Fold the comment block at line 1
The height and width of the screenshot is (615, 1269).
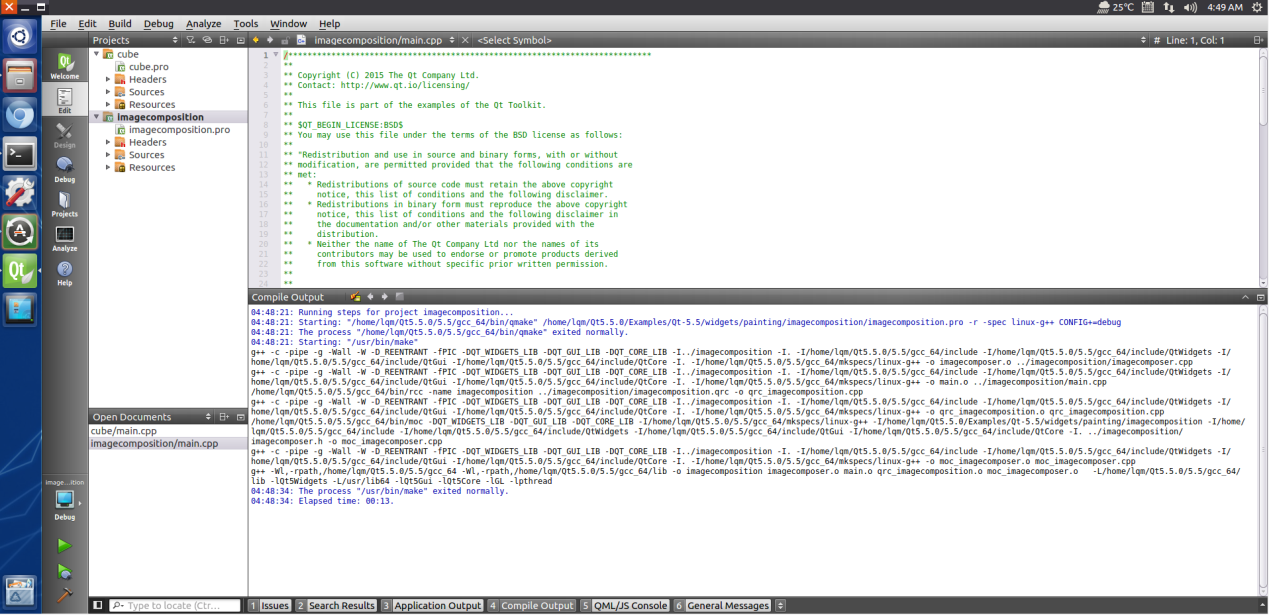(x=277, y=55)
